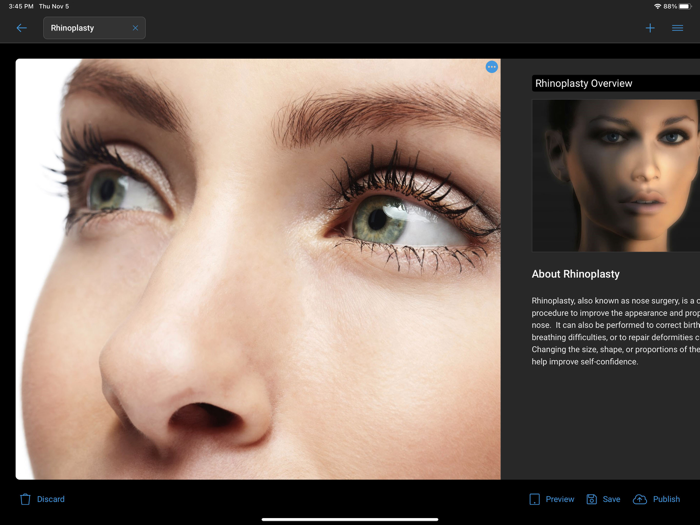The height and width of the screenshot is (525, 700).
Task: Tap the back arrow icon
Action: (21, 28)
